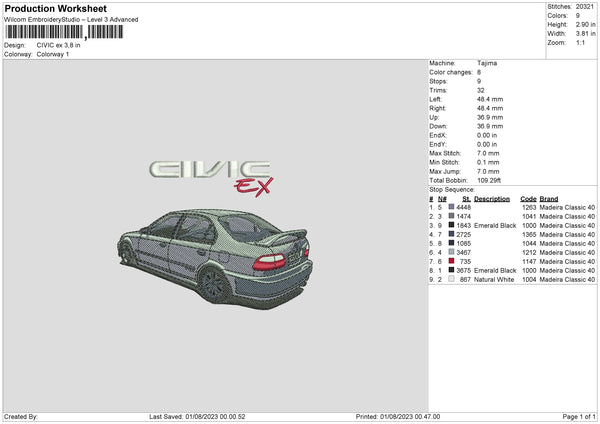Viewport: 600px width, 424px height.
Task: Click the Zoom value 1:1
Action: pyautogui.click(x=580, y=42)
